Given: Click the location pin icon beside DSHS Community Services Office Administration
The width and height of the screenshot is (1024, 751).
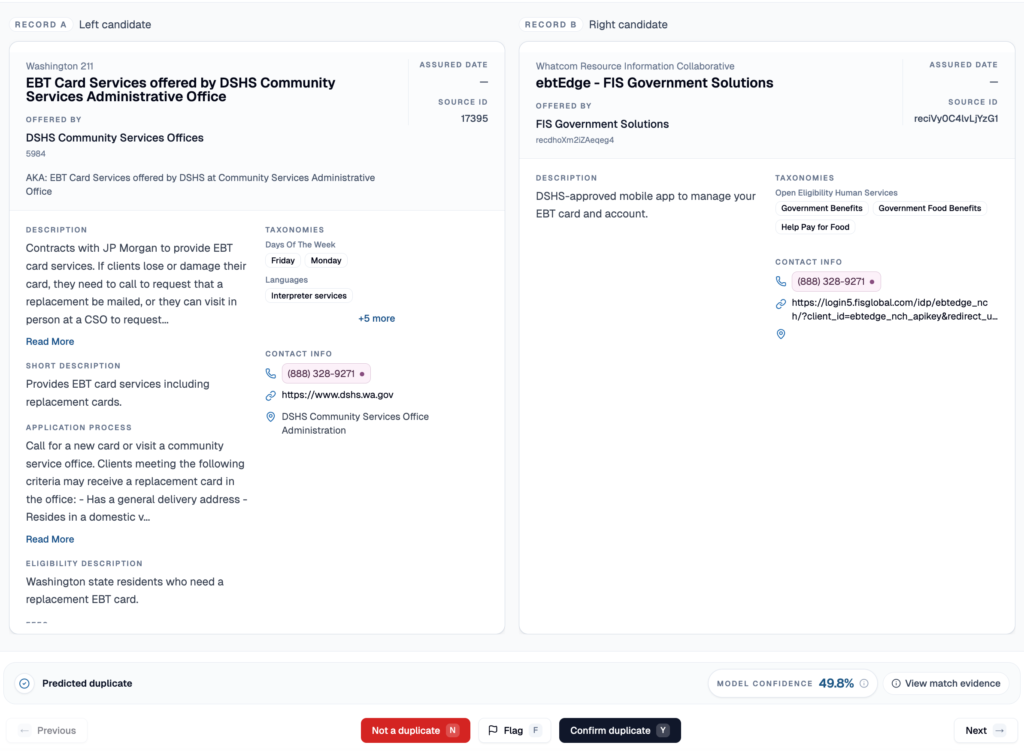Looking at the screenshot, I should click(x=270, y=417).
